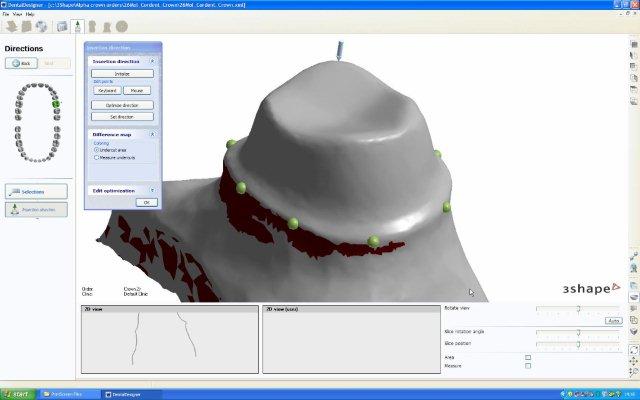Click the top icon in right toolbar
The height and width of the screenshot is (400, 640).
[x=634, y=42]
